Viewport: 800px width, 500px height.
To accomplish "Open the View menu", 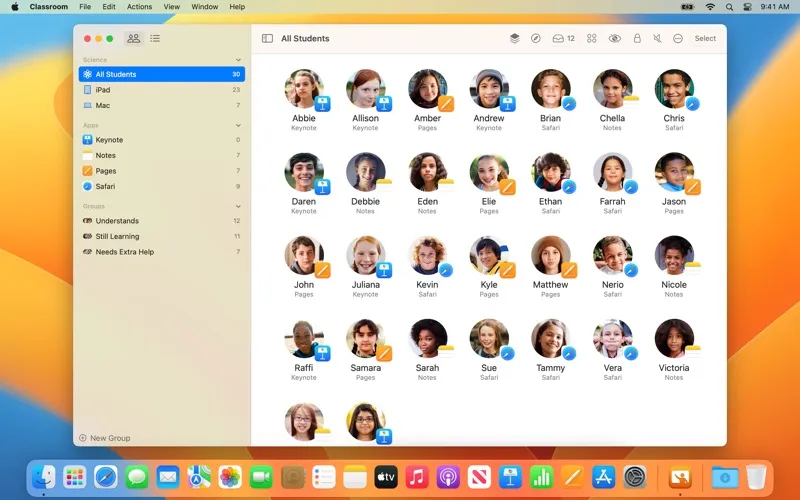I will (171, 7).
